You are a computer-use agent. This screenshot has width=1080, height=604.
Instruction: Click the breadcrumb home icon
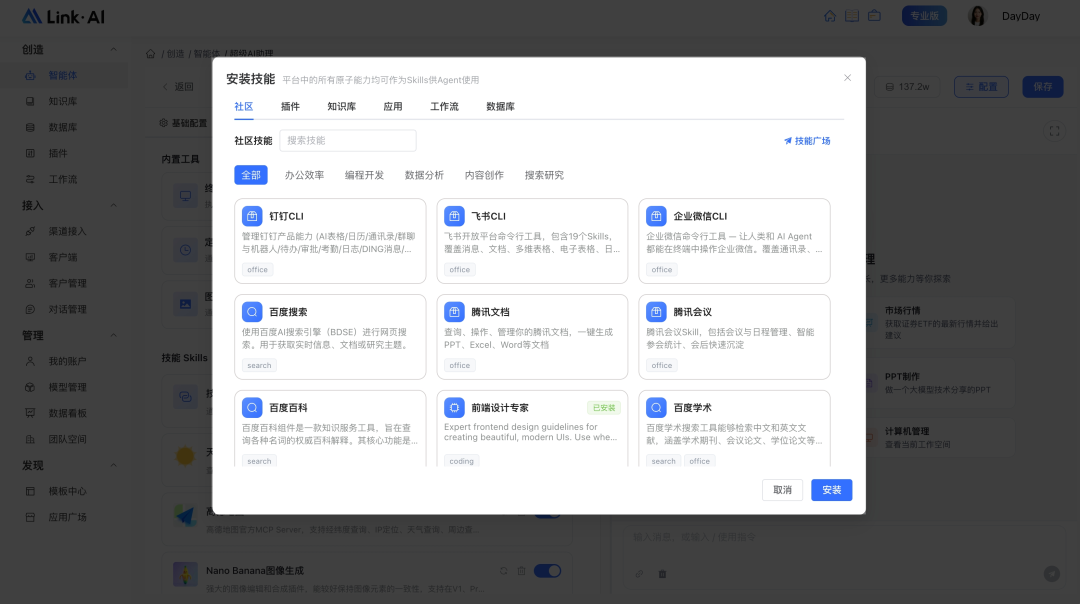(150, 54)
